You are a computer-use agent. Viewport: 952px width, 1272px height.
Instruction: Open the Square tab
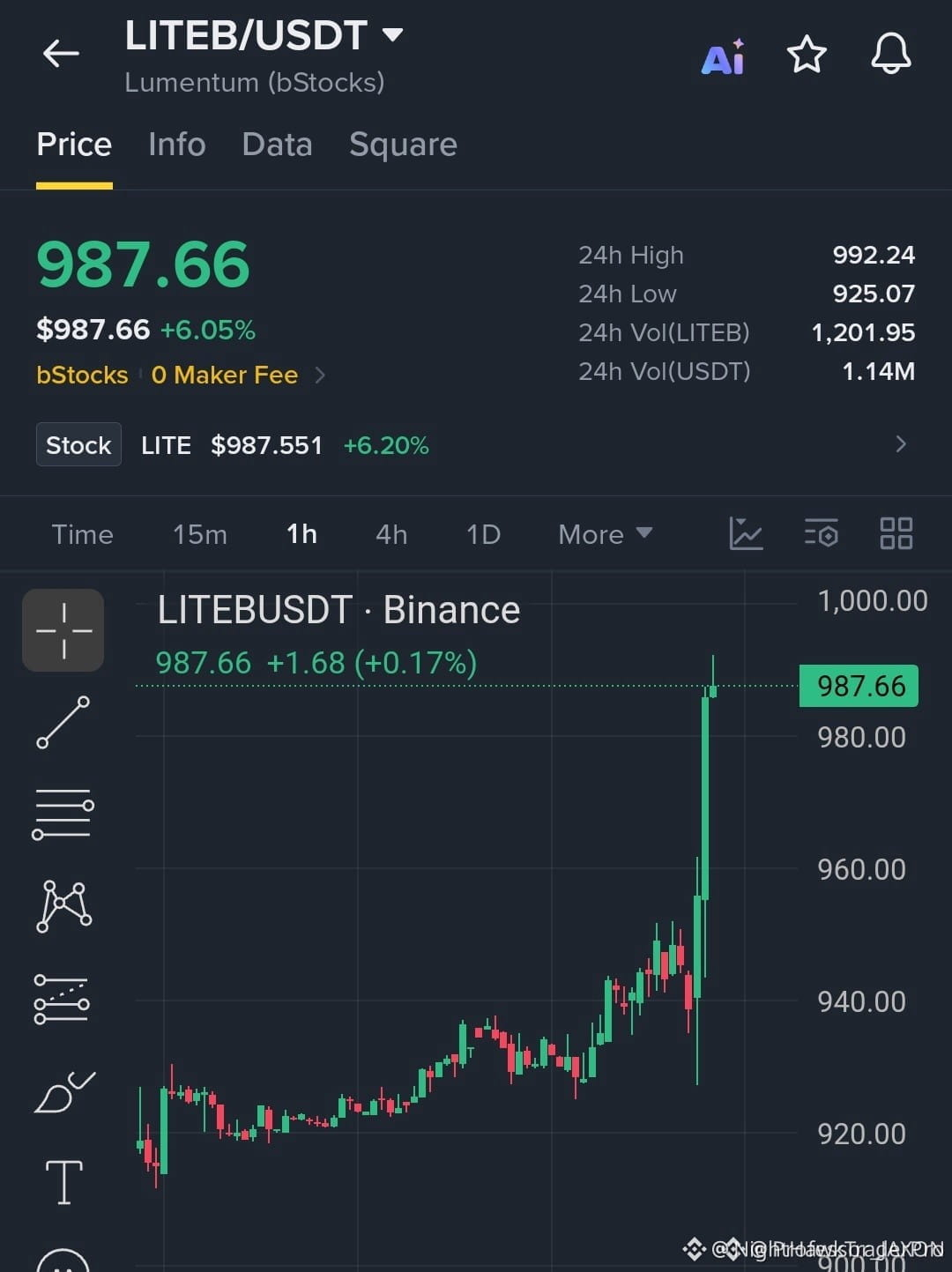(403, 145)
